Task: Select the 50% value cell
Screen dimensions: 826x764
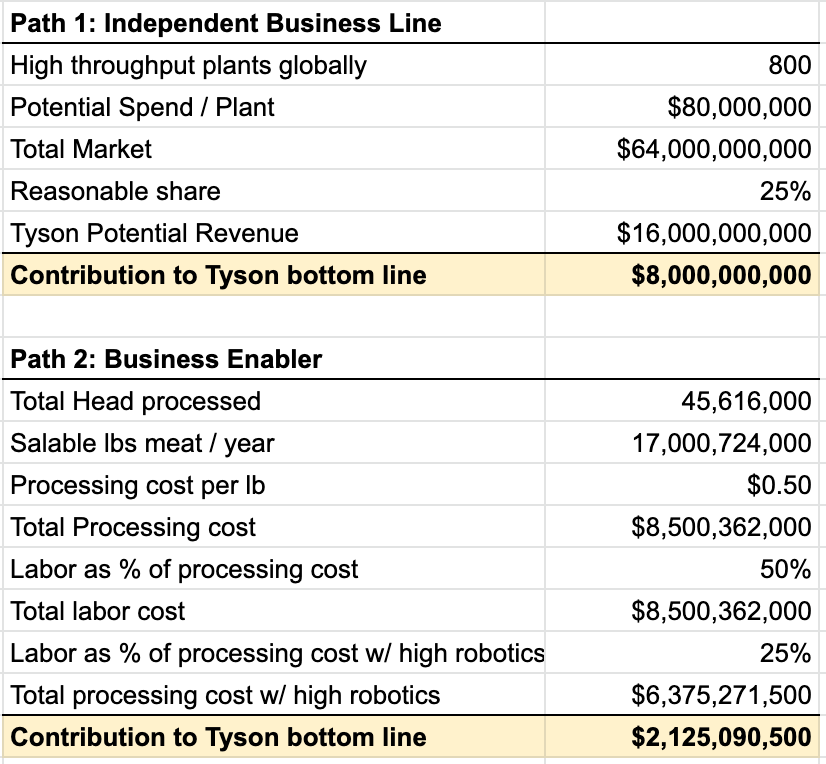Action: coord(682,569)
